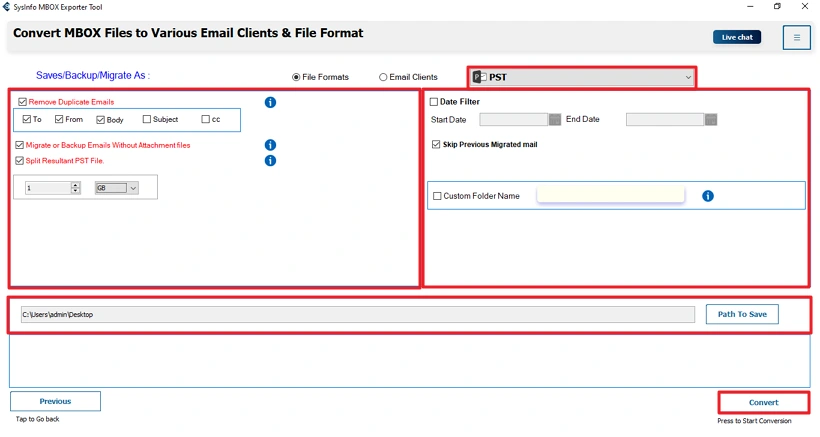Click the split size number field
This screenshot has height=437, width=820.
point(48,188)
